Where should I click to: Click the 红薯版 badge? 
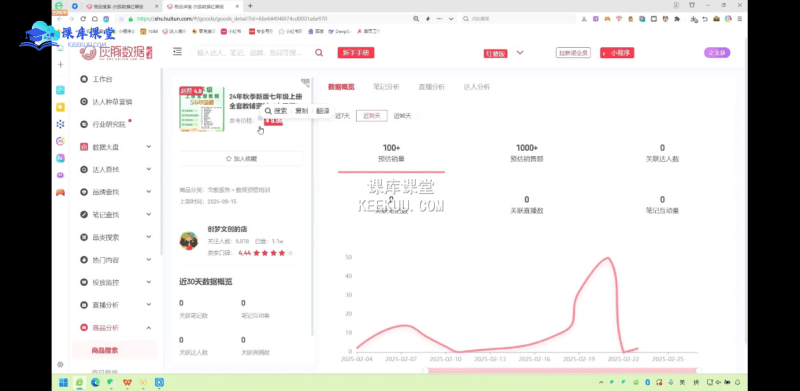tap(495, 53)
